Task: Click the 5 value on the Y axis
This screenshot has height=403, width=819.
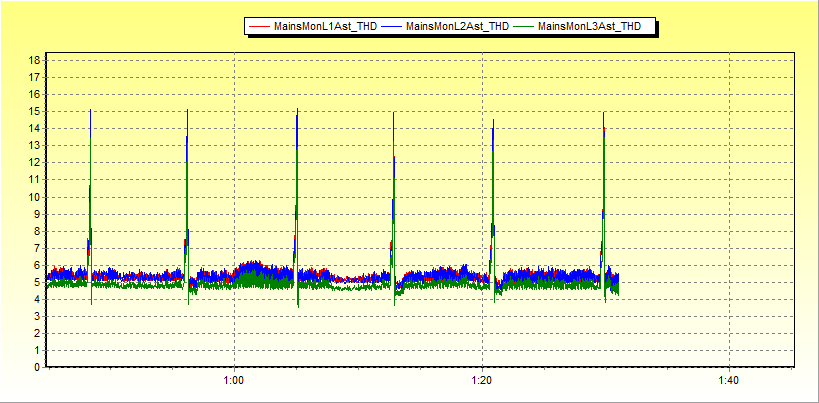Action: pos(37,282)
